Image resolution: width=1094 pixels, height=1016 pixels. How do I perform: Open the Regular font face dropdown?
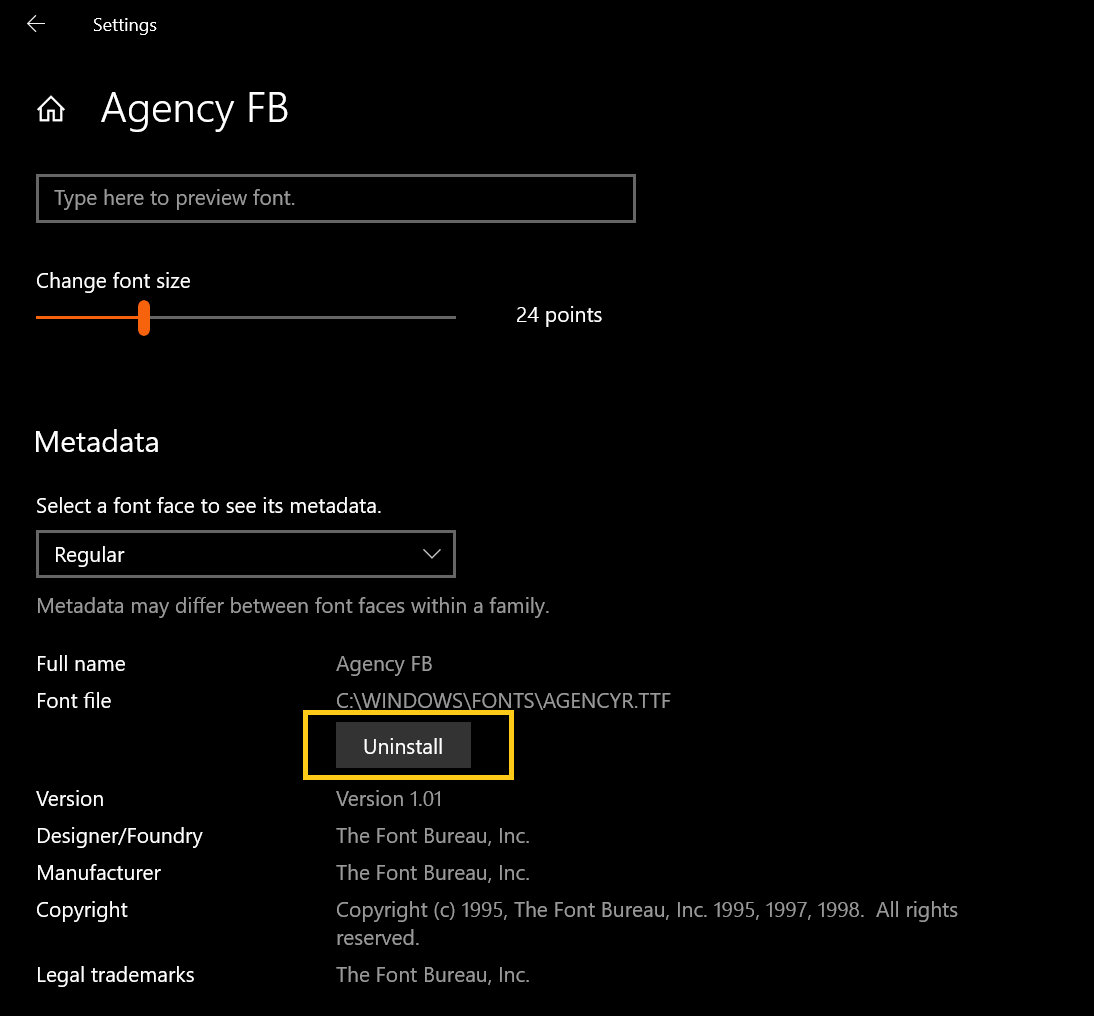click(x=245, y=554)
